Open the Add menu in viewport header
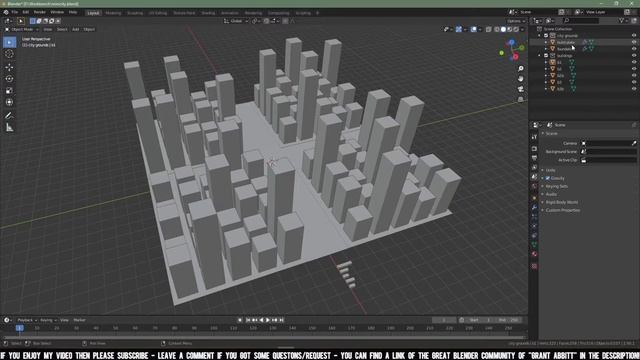Viewport: 640px width, 360px height. (x=76, y=29)
